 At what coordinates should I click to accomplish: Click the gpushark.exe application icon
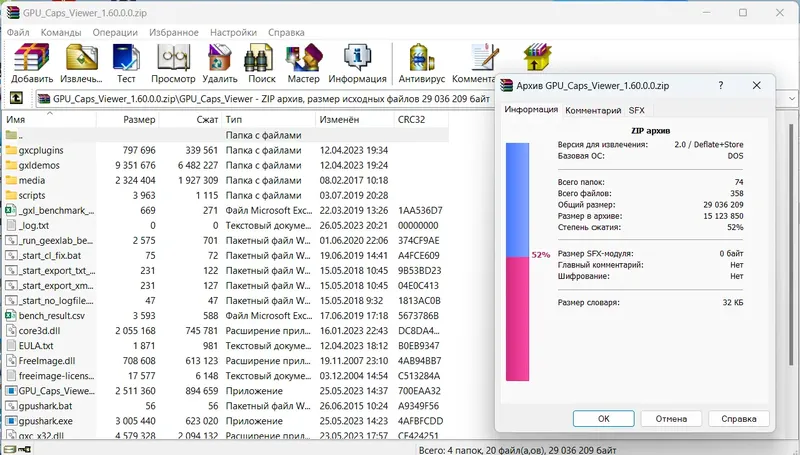[x=11, y=421]
